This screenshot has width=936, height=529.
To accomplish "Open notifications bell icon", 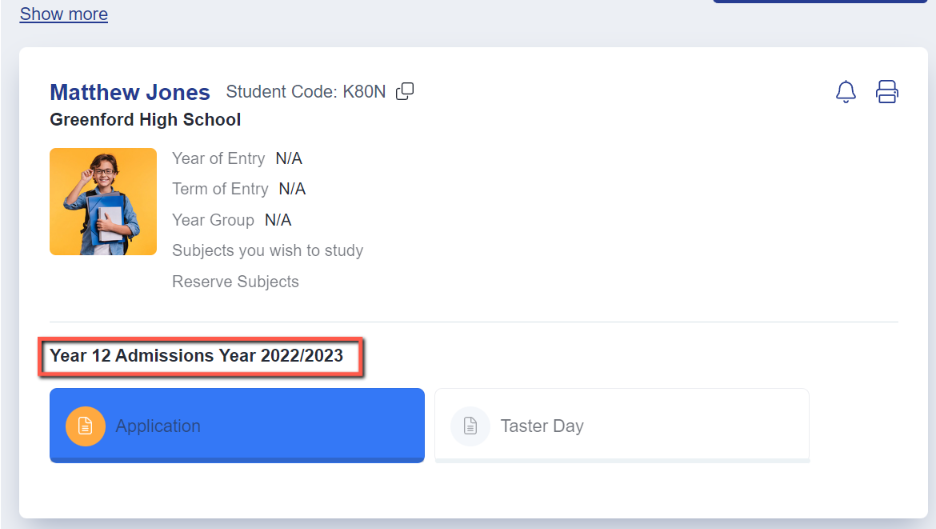I will [x=845, y=92].
